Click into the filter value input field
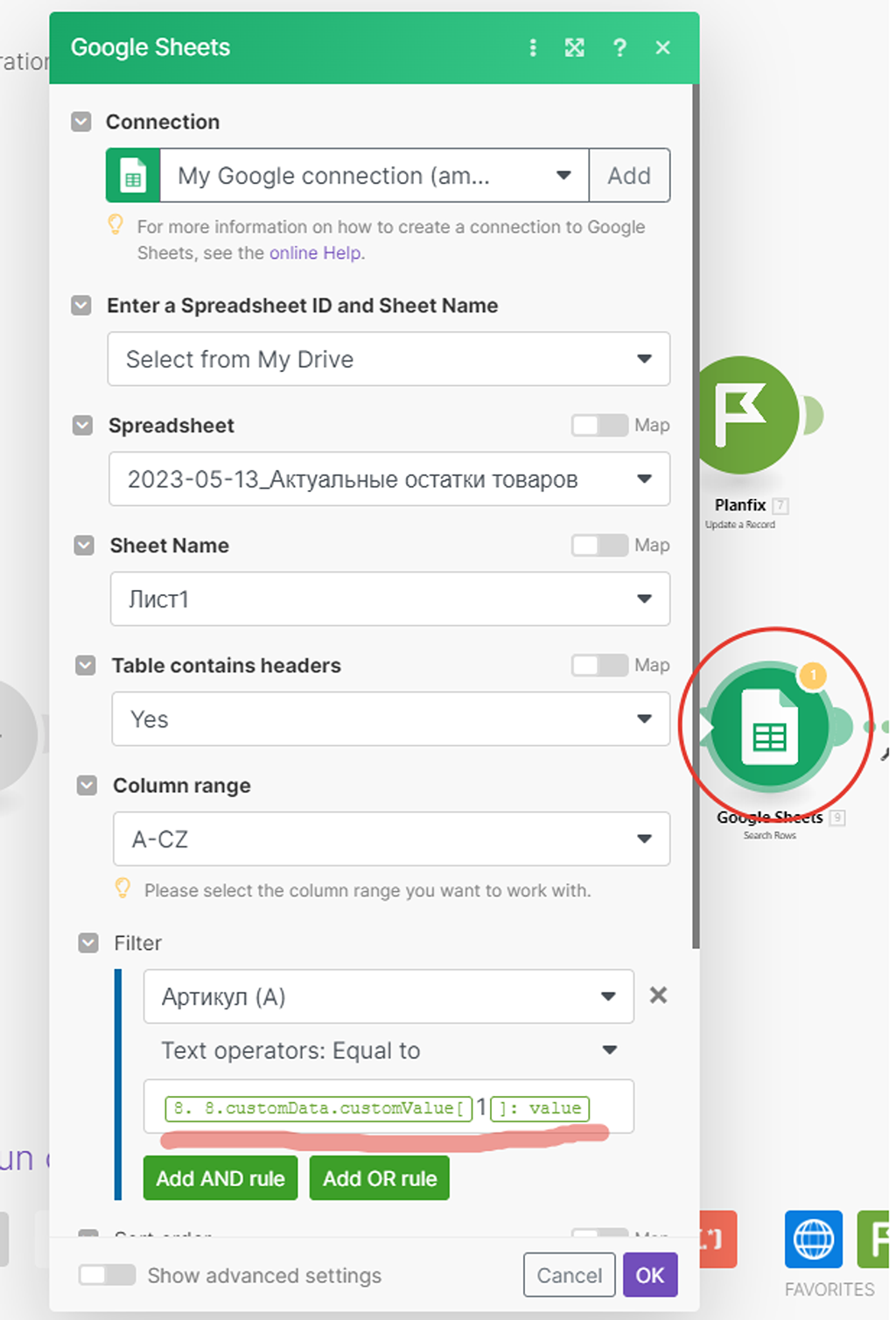 [388, 1107]
